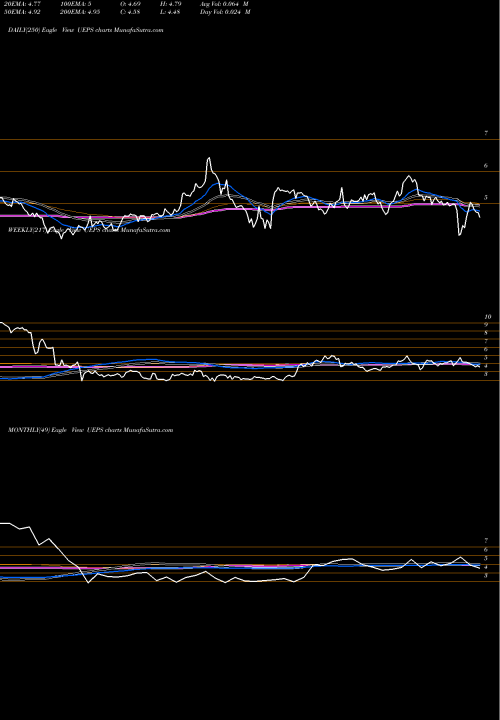
Task: Select the close price C: 4.58
Action: pyautogui.click(x=130, y=12)
